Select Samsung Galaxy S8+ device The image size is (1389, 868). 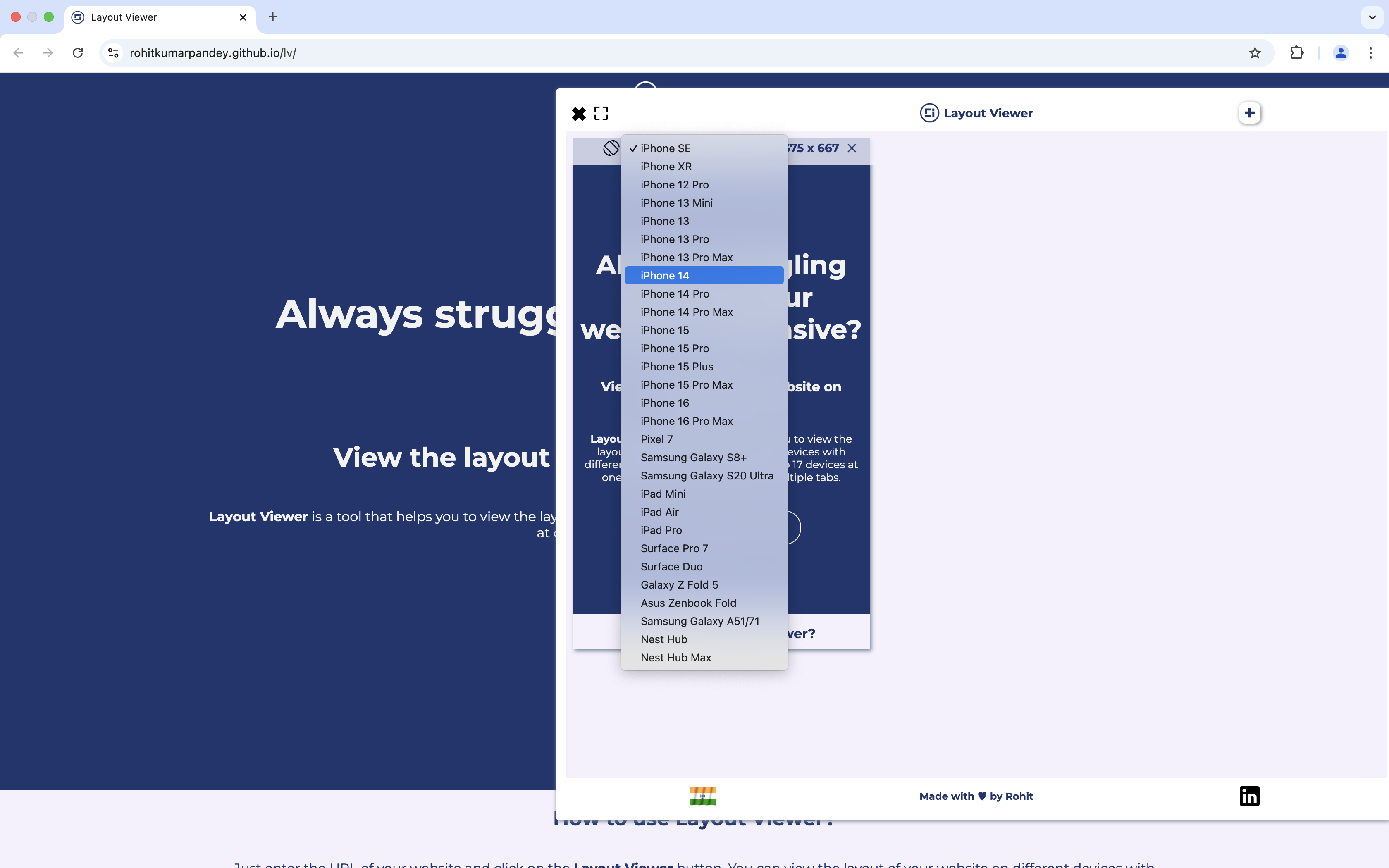[704, 458]
